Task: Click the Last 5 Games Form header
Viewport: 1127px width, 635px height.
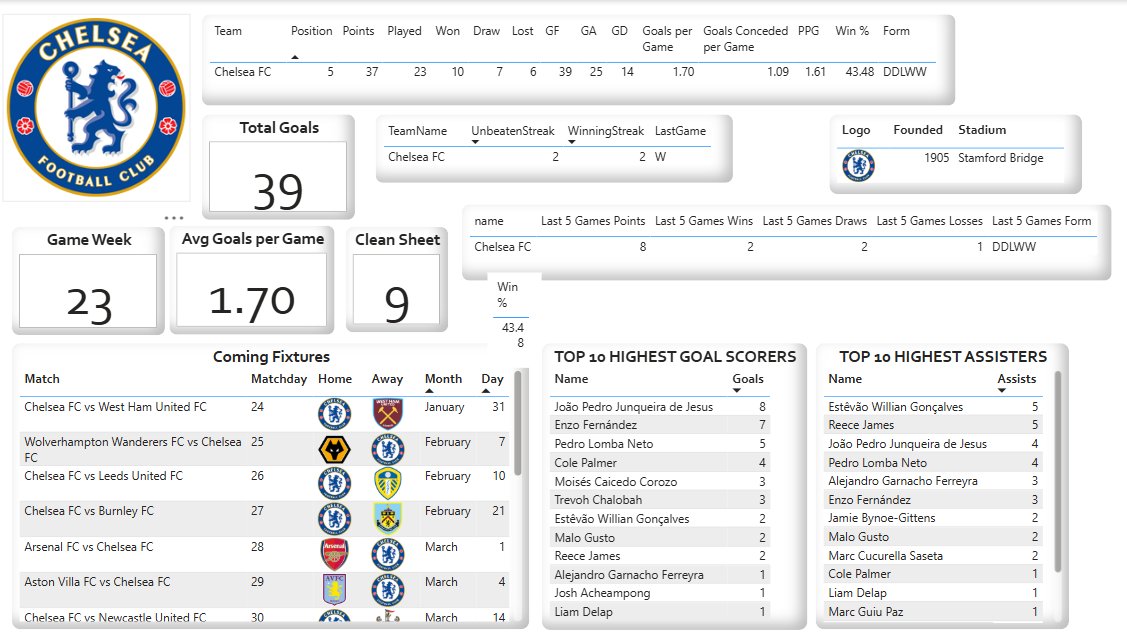Action: pyautogui.click(x=1041, y=221)
